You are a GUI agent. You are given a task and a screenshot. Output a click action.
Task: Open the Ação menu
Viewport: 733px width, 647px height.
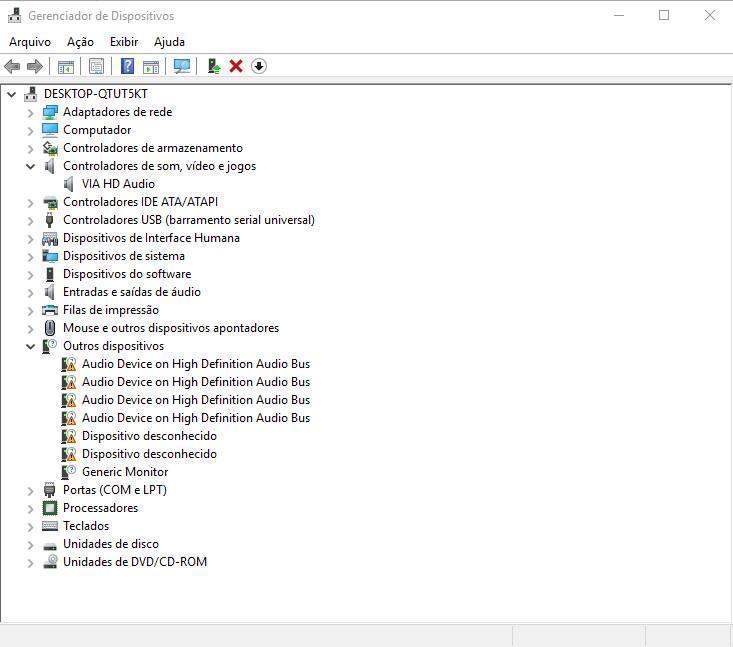point(80,42)
